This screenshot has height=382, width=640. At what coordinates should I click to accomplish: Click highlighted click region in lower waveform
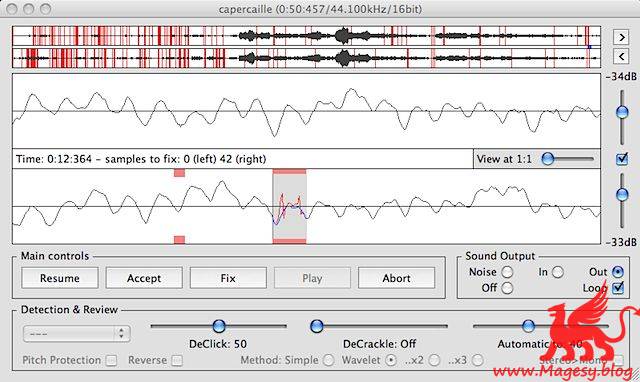(289, 207)
